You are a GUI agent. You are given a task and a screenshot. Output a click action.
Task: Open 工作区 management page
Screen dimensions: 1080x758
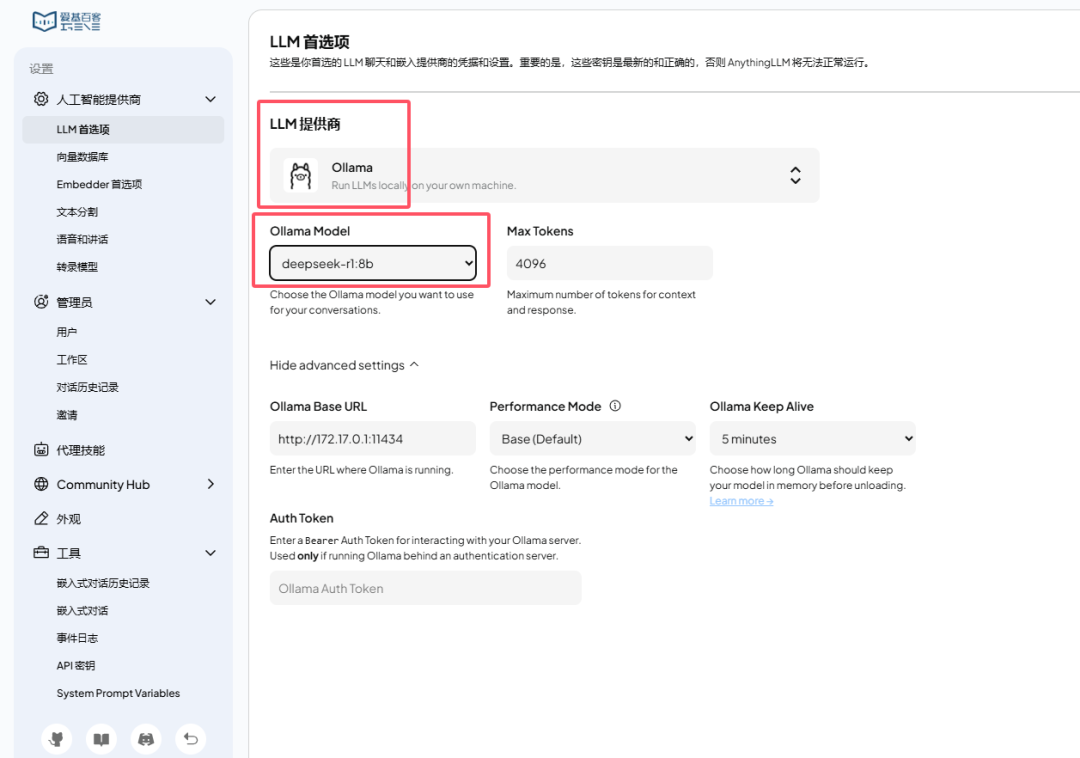click(72, 359)
